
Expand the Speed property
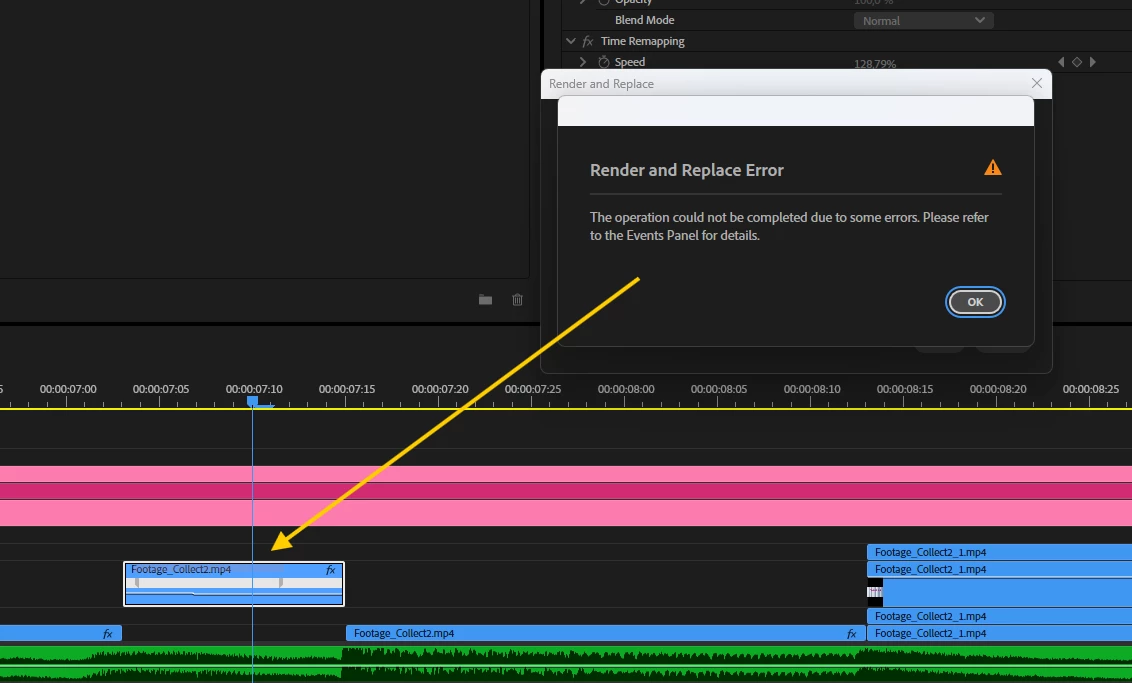point(583,62)
